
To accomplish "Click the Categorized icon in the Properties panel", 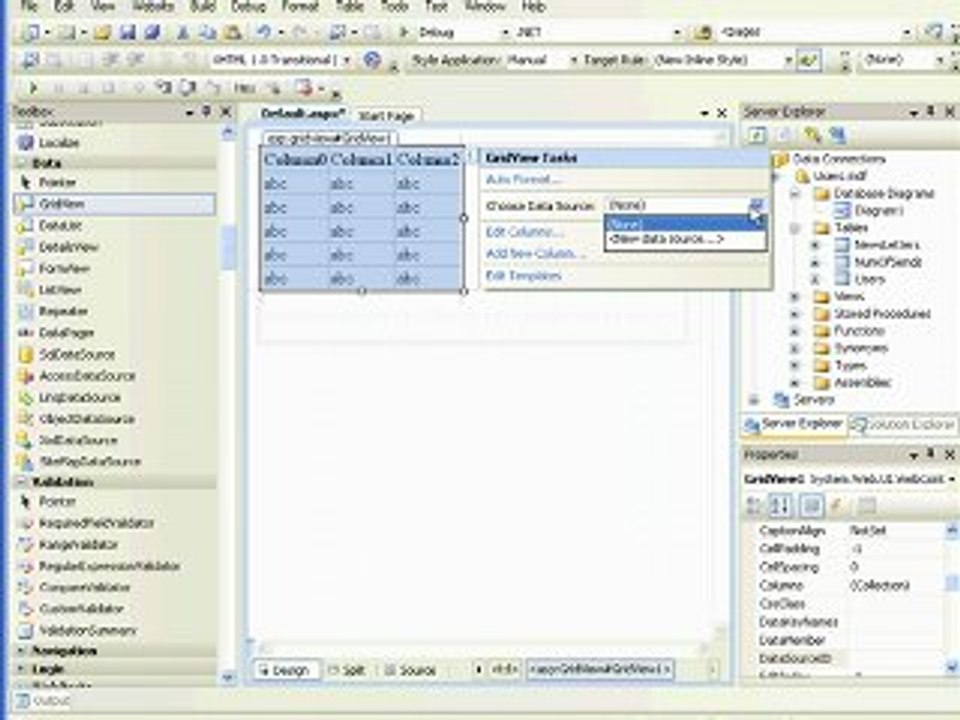I will [755, 505].
